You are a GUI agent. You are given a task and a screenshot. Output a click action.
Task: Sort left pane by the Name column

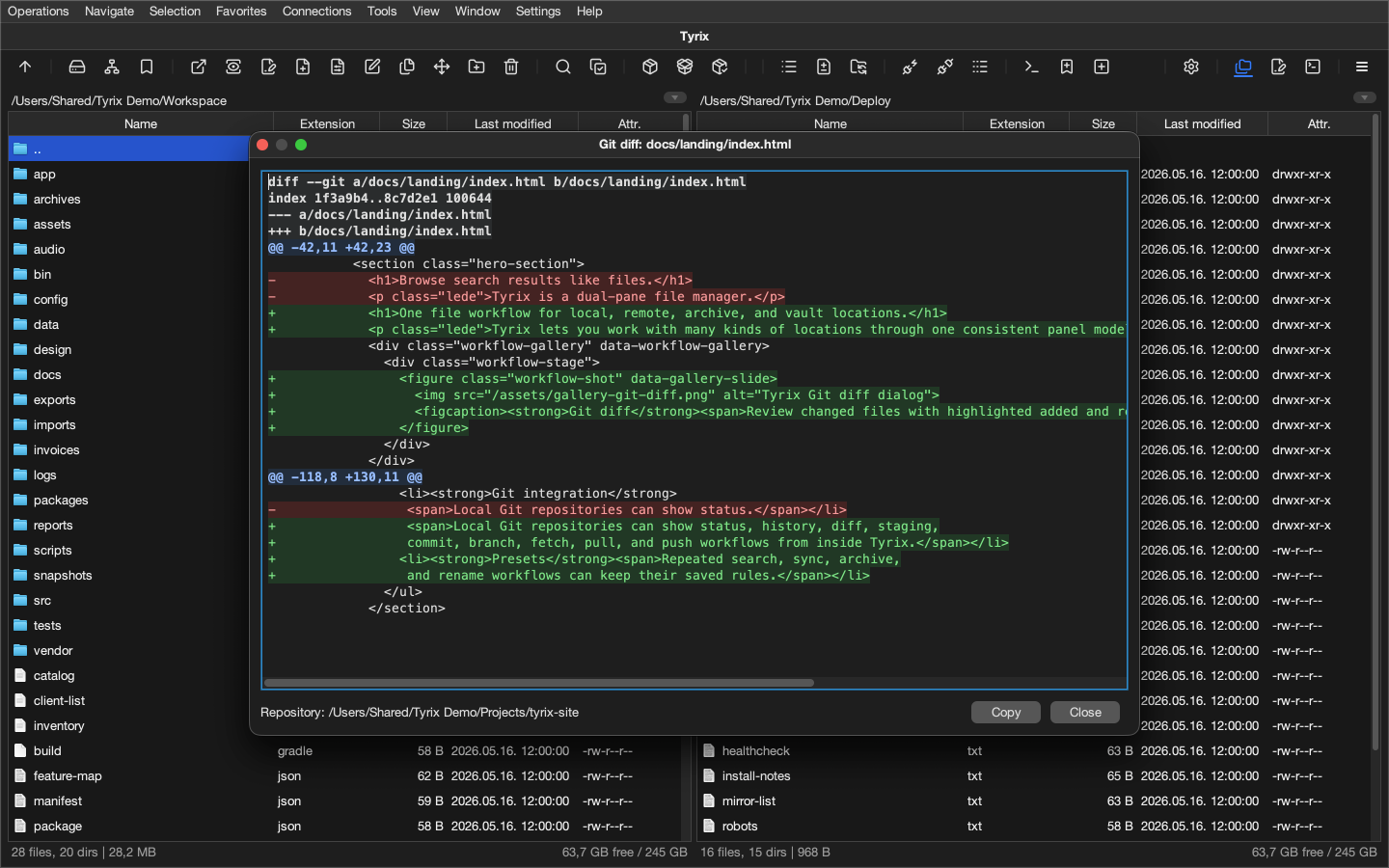141,123
